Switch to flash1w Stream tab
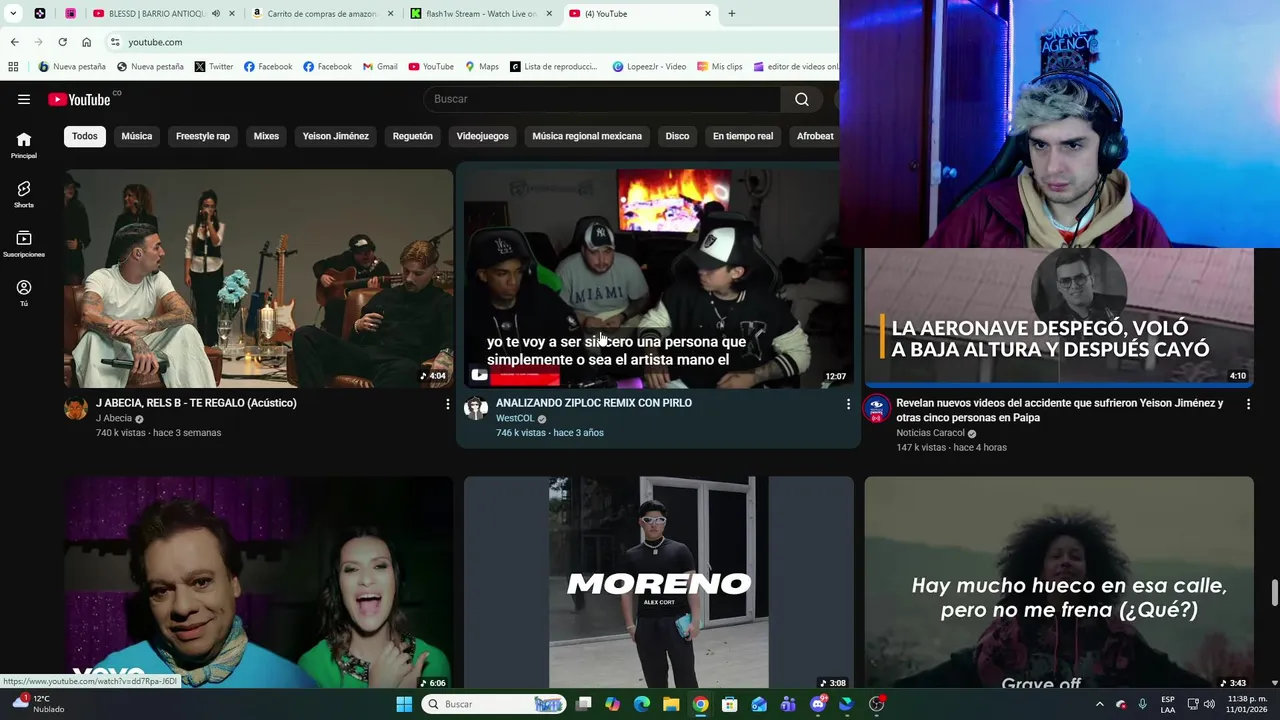The height and width of the screenshot is (720, 1280). (x=480, y=13)
